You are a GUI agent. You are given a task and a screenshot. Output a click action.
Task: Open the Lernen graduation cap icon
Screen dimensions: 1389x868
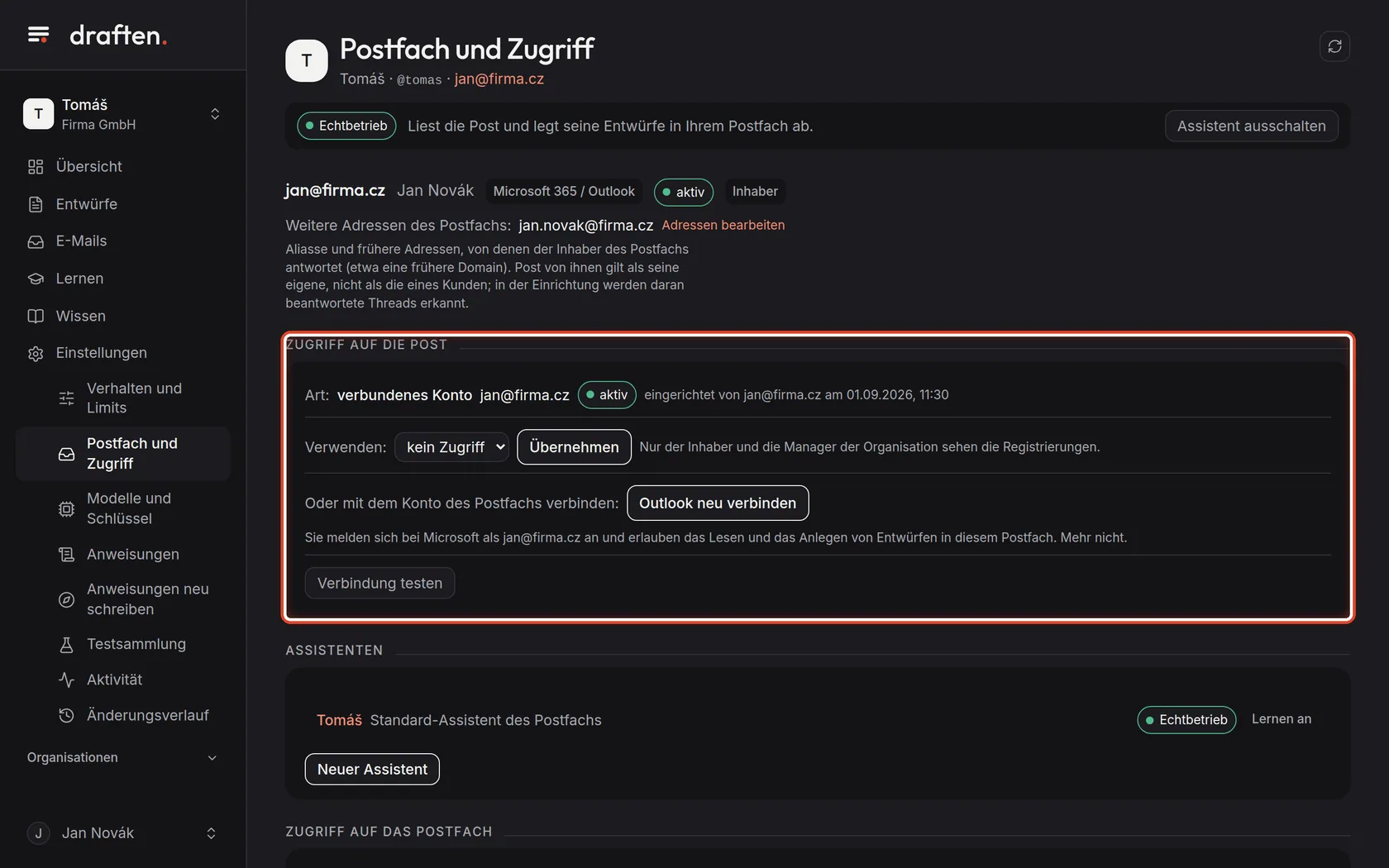(36, 279)
